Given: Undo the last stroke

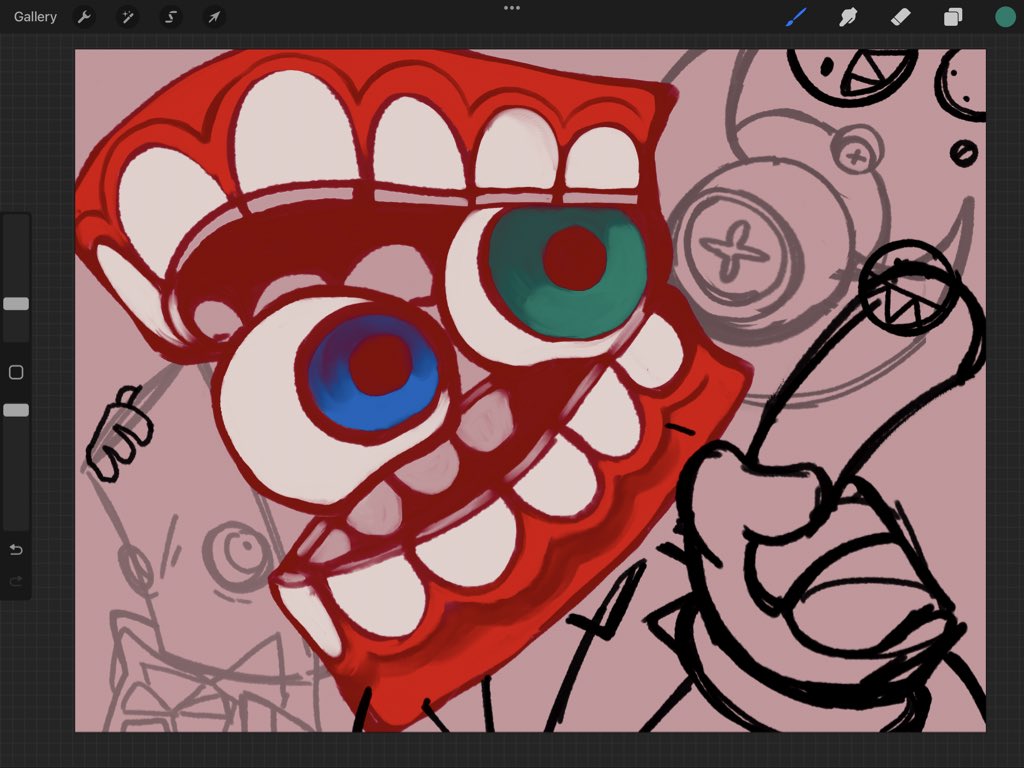Looking at the screenshot, I should pyautogui.click(x=16, y=550).
